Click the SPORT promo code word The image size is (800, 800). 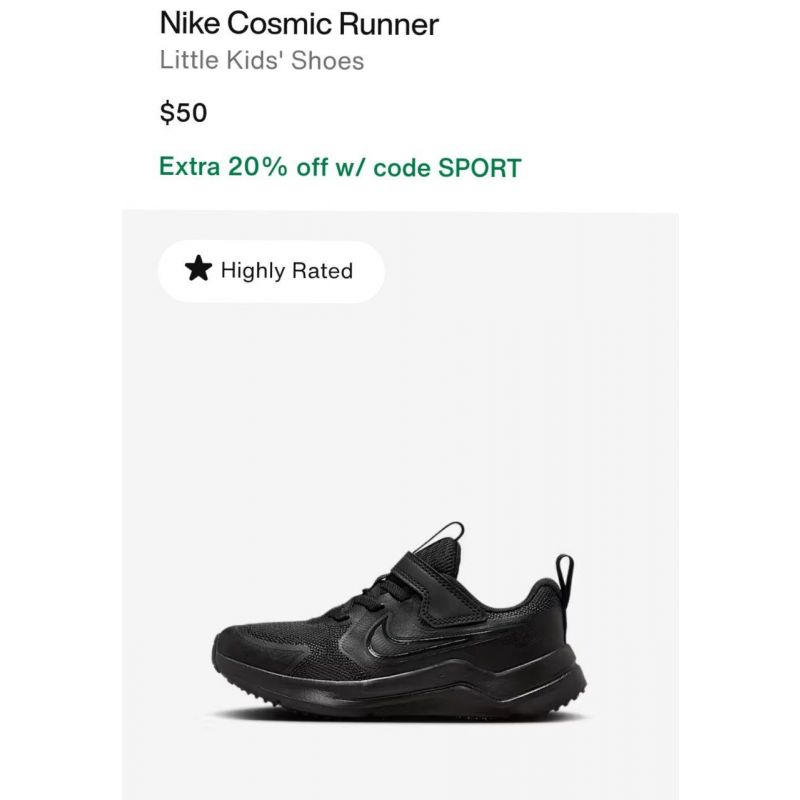coord(480,168)
